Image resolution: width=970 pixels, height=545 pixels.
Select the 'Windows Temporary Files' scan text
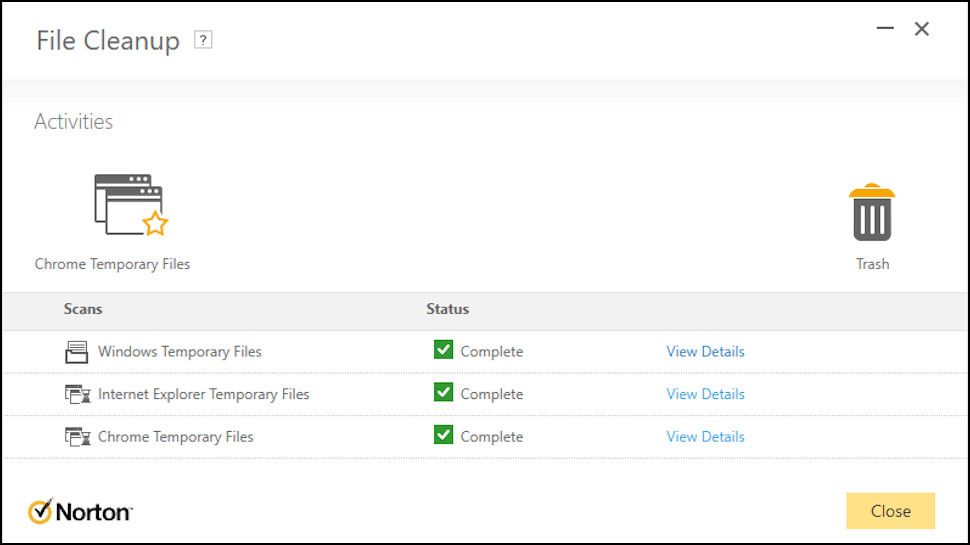(179, 351)
